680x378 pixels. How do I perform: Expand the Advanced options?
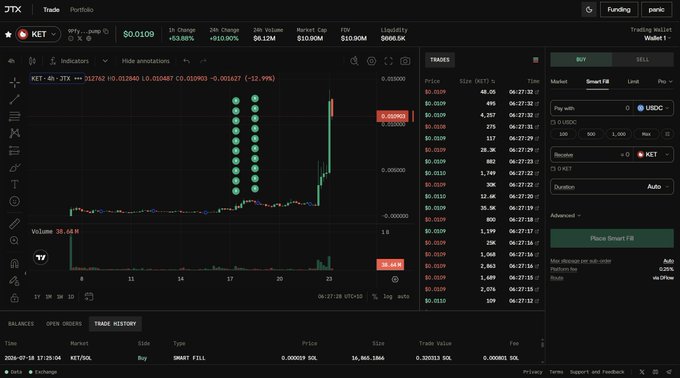click(565, 215)
